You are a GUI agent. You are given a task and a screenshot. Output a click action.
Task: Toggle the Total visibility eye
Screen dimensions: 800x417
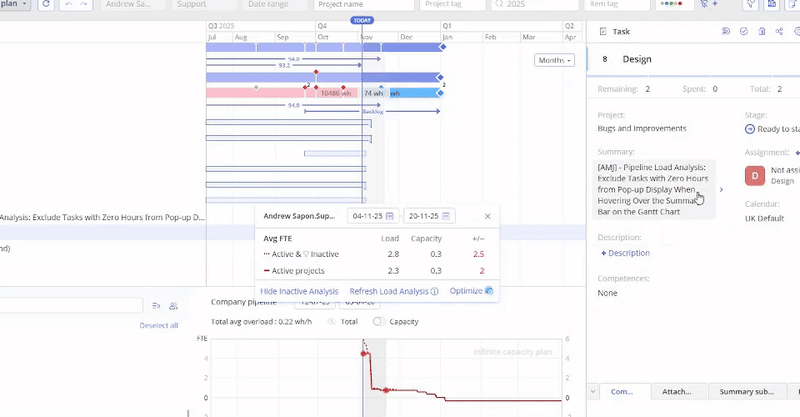[x=330, y=322]
